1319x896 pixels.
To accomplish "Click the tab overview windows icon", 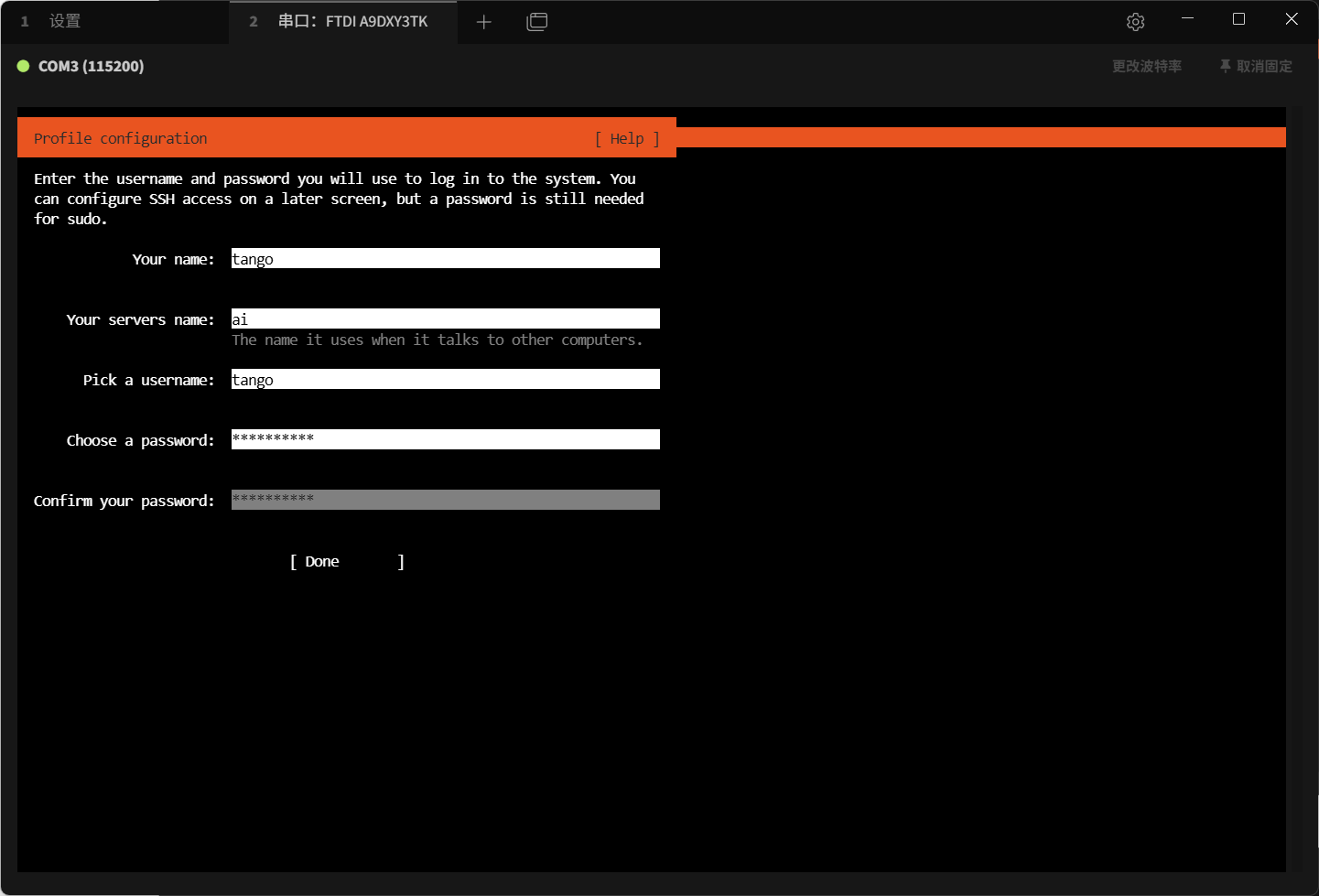I will (x=537, y=22).
